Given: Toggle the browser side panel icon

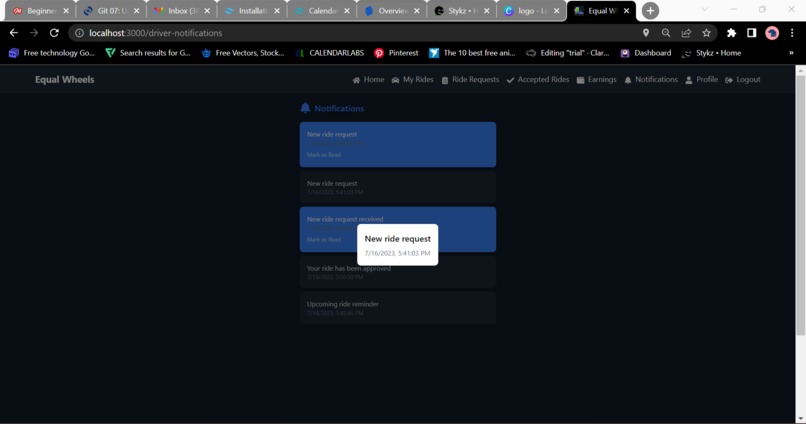Looking at the screenshot, I should (752, 33).
